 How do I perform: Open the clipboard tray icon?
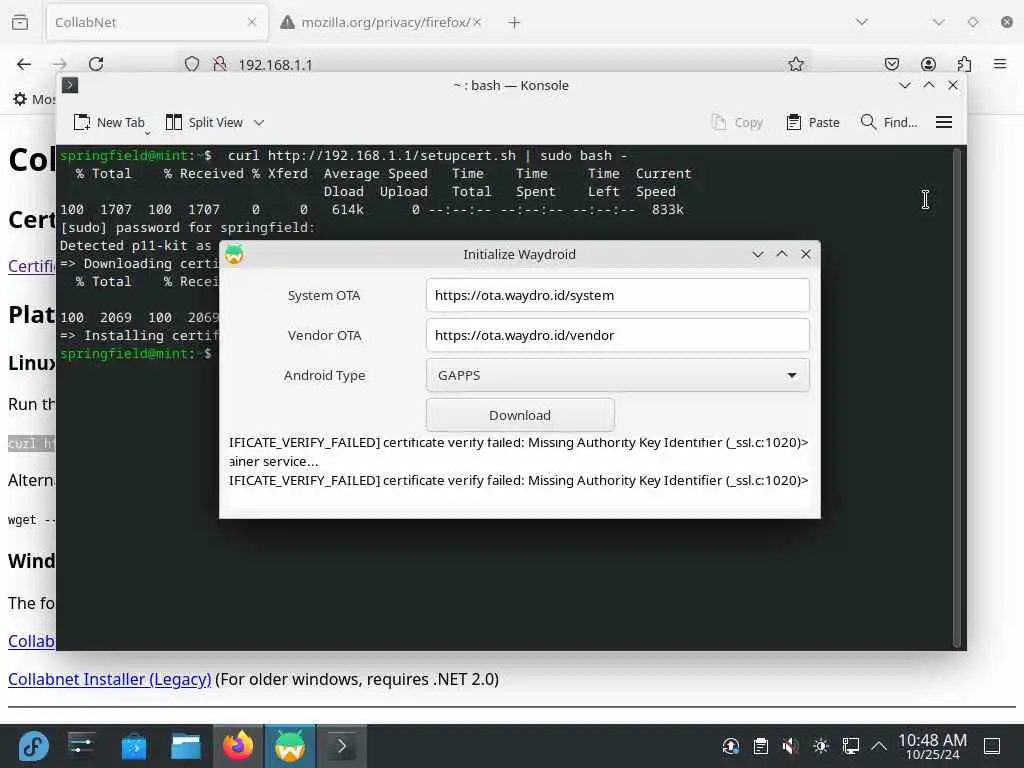760,746
